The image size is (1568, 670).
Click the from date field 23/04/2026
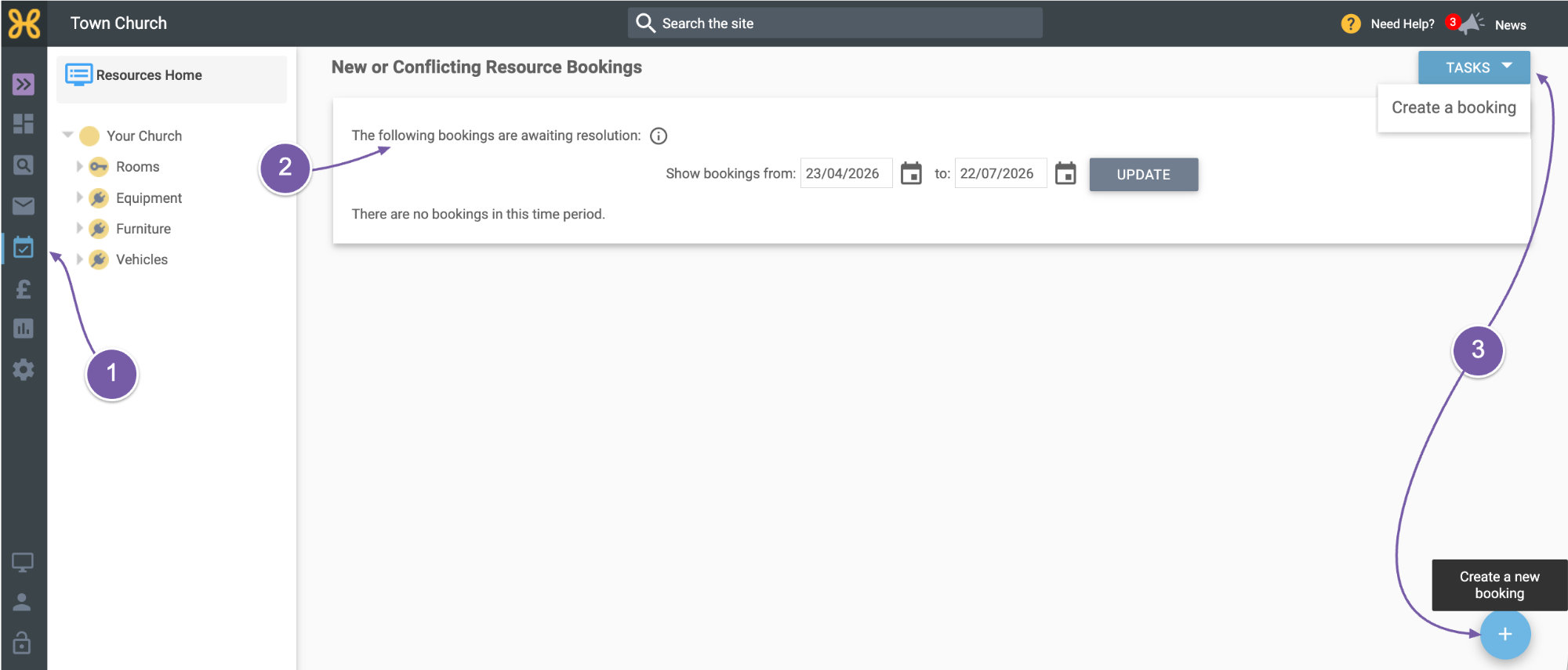pyautogui.click(x=846, y=173)
